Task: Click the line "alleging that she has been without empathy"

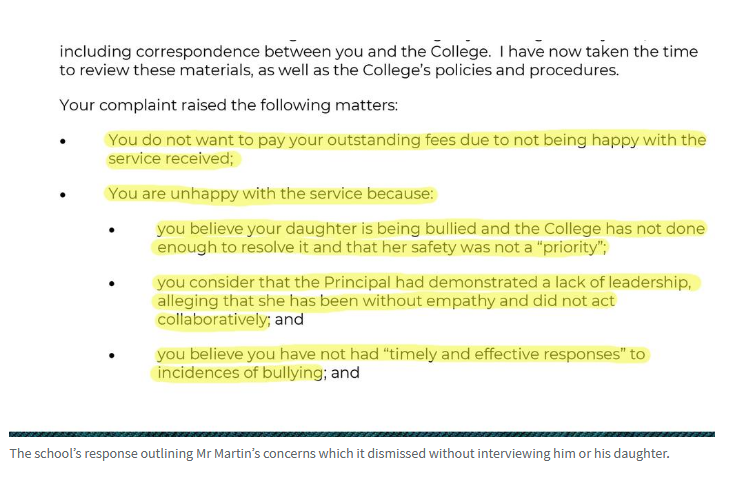Action: (385, 301)
